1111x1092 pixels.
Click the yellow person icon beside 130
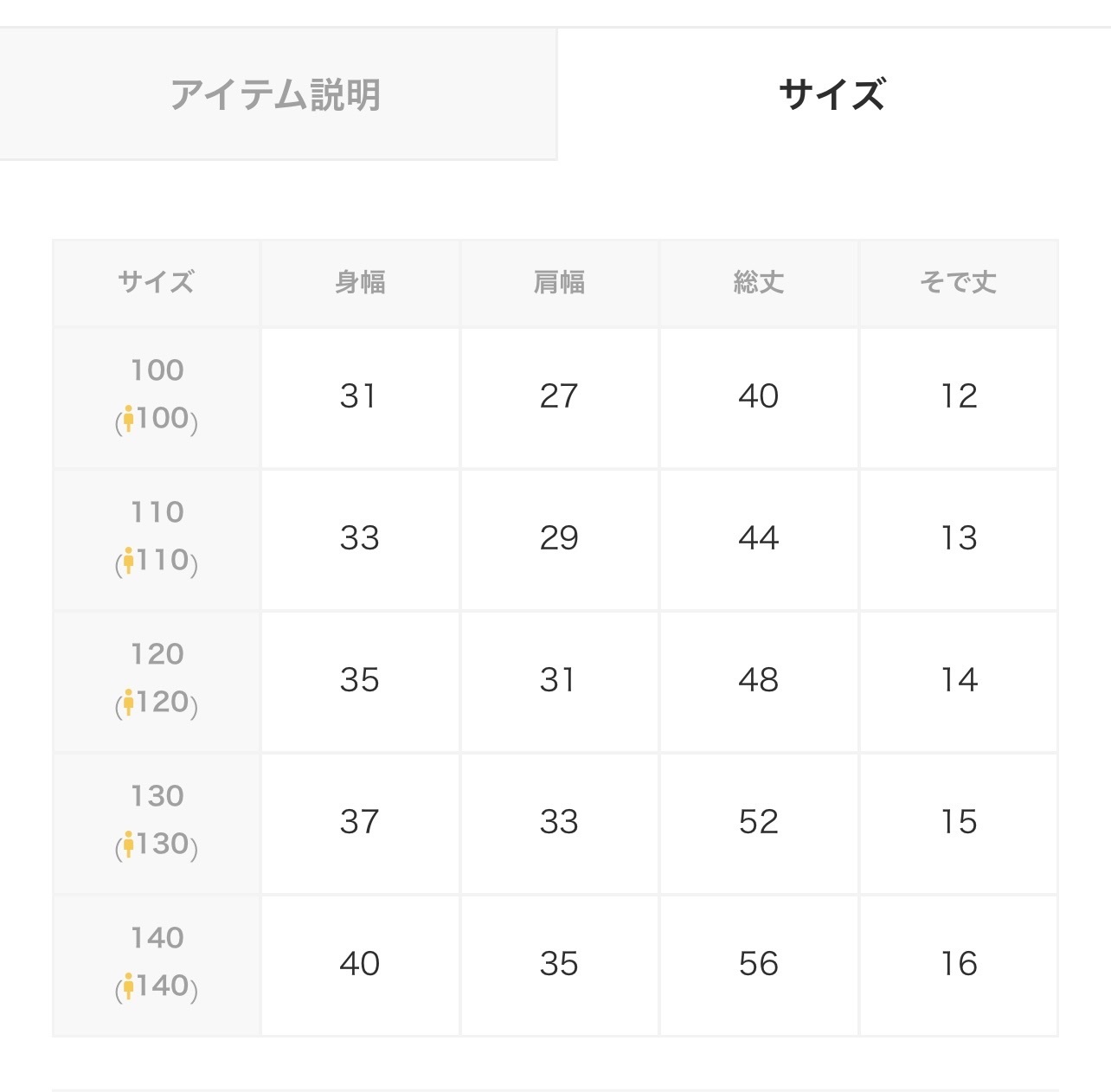coord(128,845)
